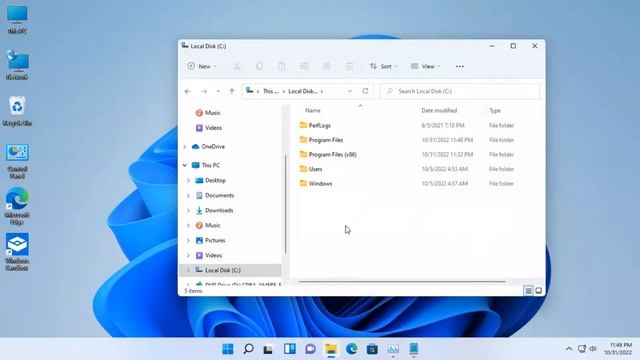Click the file list horizontal scrollbar
The width and height of the screenshot is (640, 360).
click(x=402, y=281)
